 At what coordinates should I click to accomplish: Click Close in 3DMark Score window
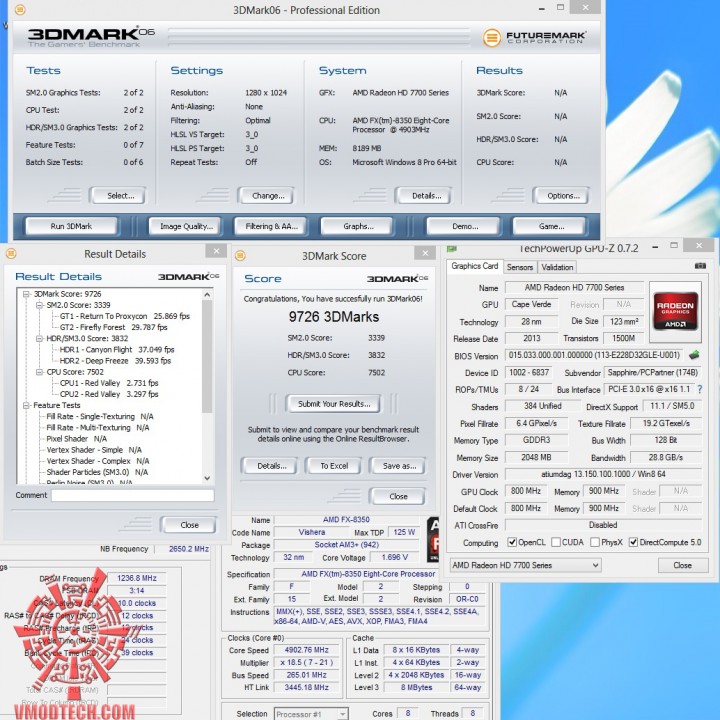[x=398, y=497]
